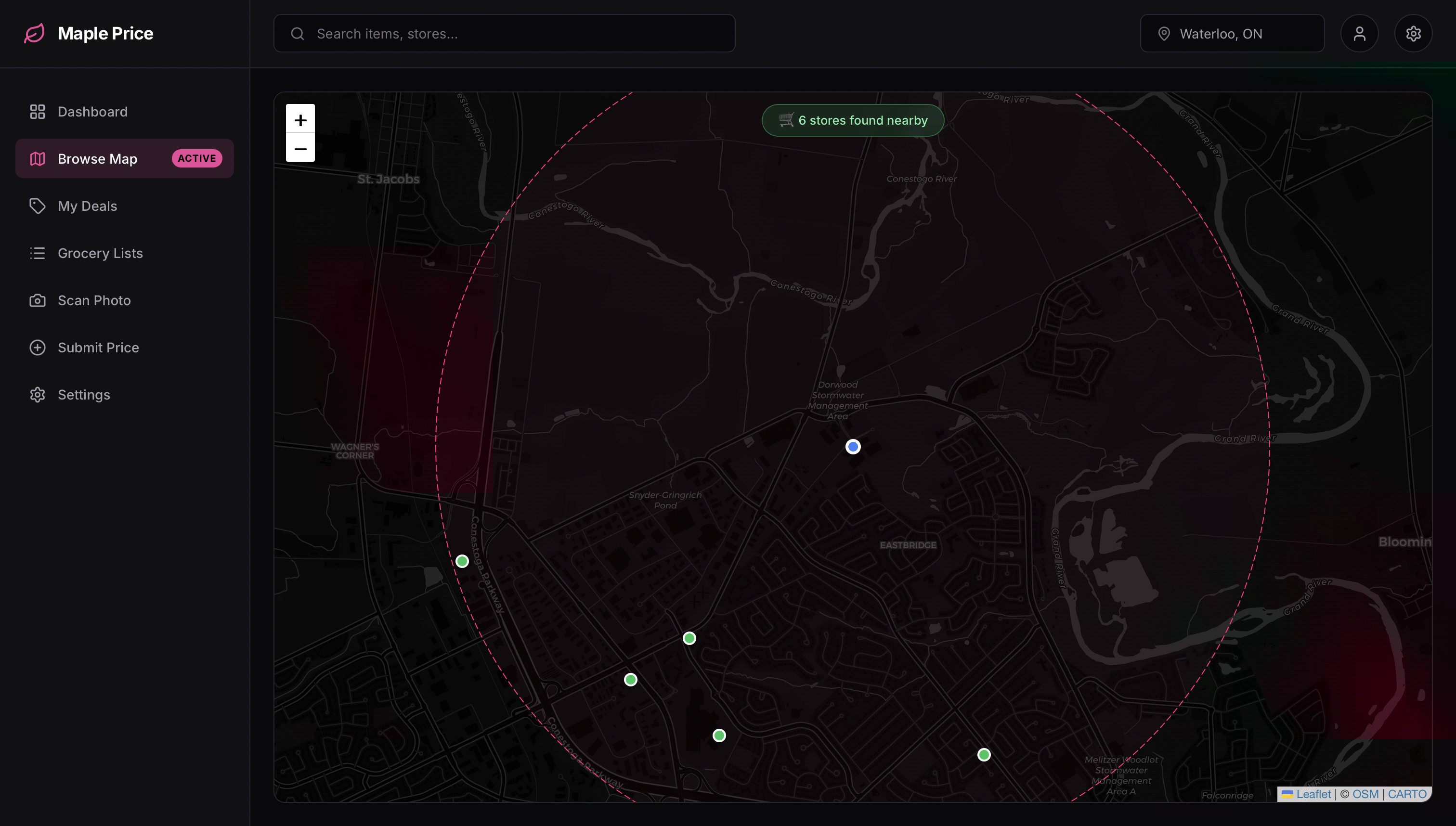1456x826 pixels.
Task: Click the location pin icon
Action: coord(1164,34)
